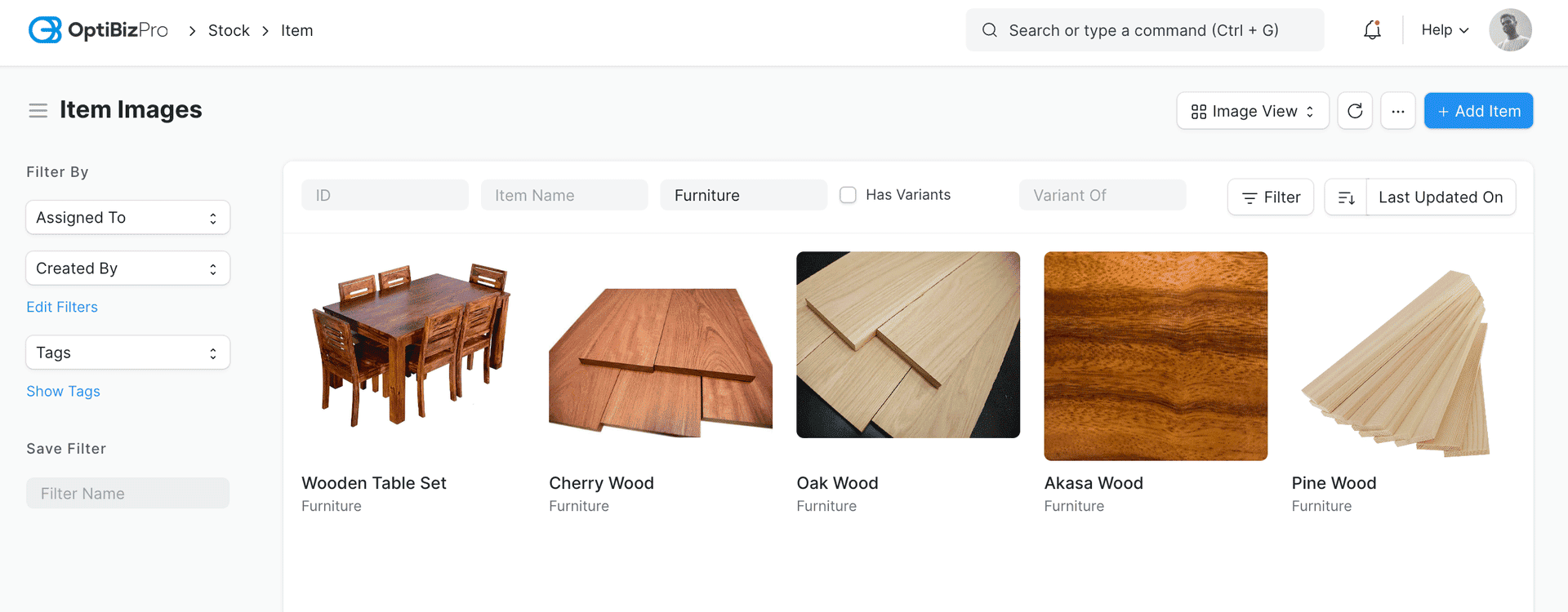Click the Edit Filters link
Viewport: 1568px width, 612px height.
tap(62, 307)
